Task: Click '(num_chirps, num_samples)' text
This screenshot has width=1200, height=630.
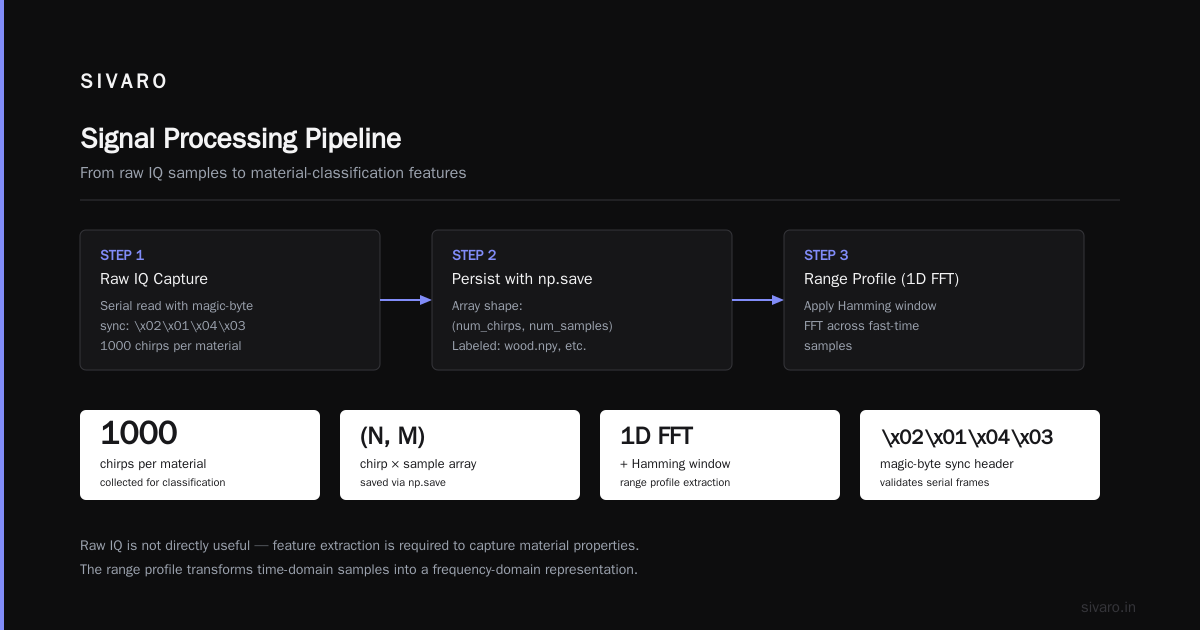Action: point(532,326)
